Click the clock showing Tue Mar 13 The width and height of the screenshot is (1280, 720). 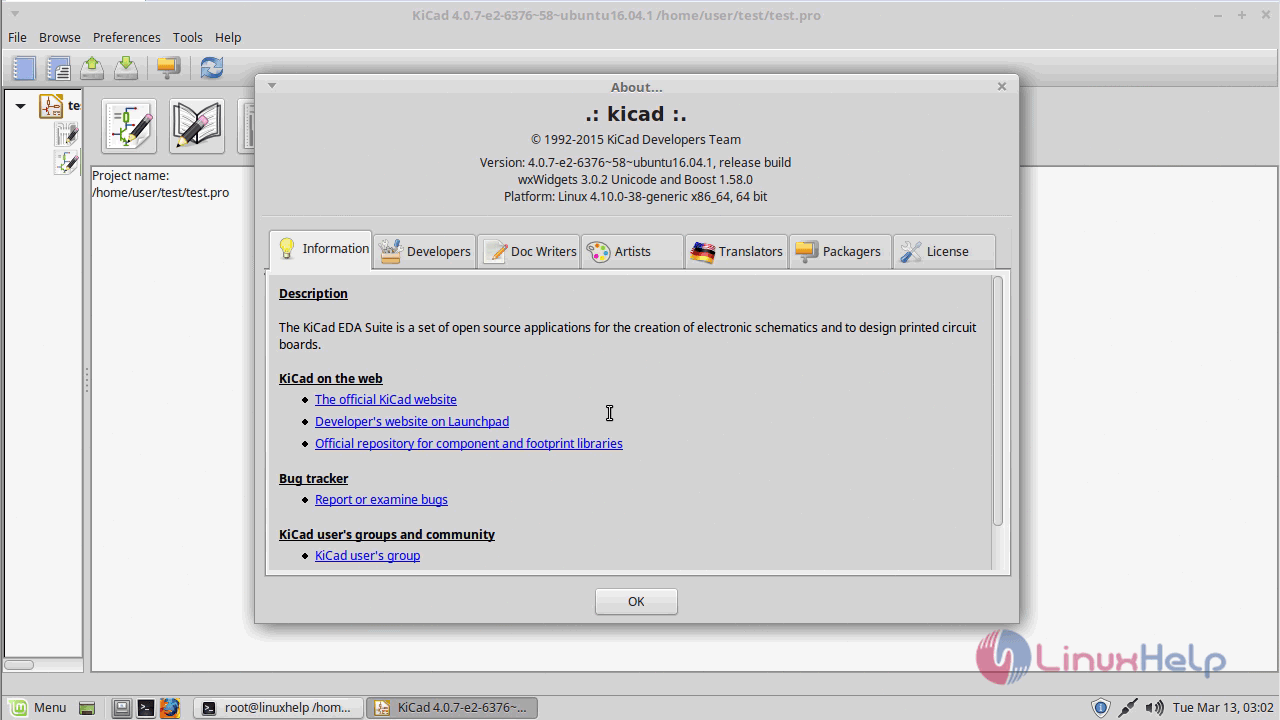tap(1223, 708)
